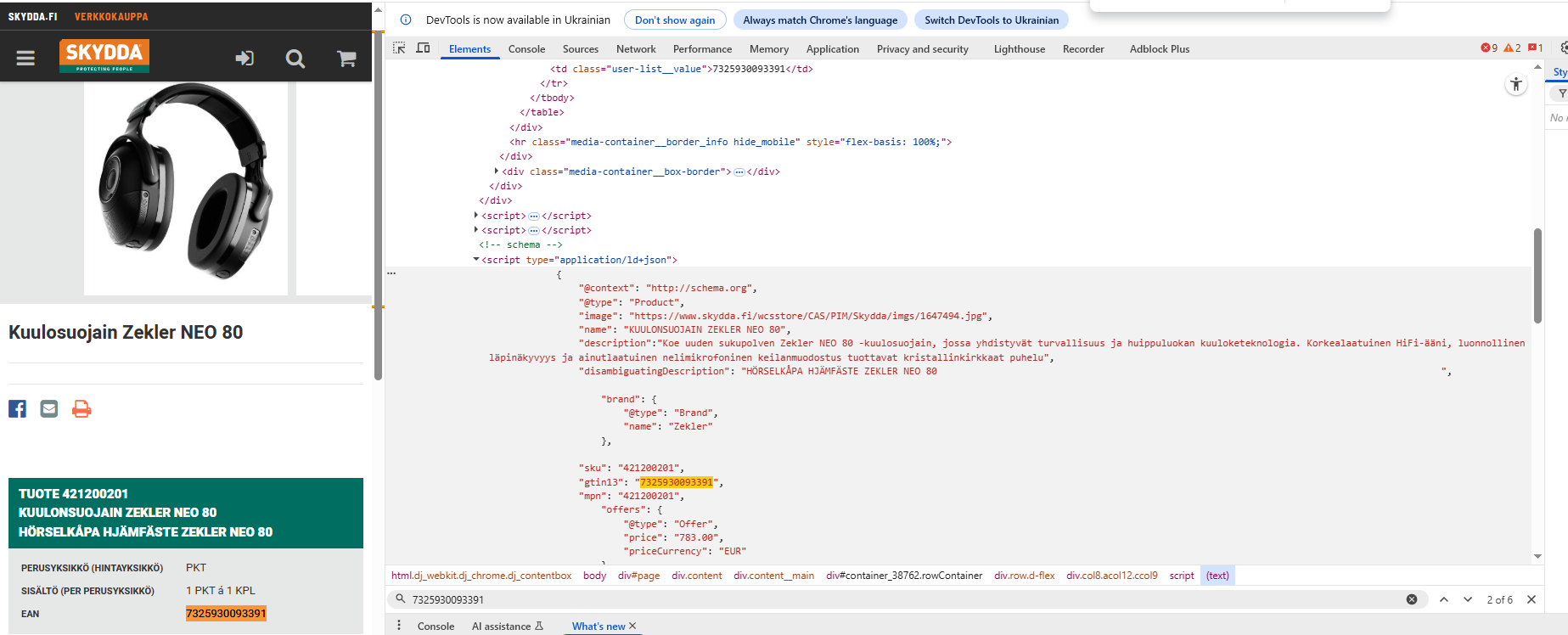Screen dimensions: 1568x635
Task: Expand the second collapsed script node
Action: (x=476, y=230)
